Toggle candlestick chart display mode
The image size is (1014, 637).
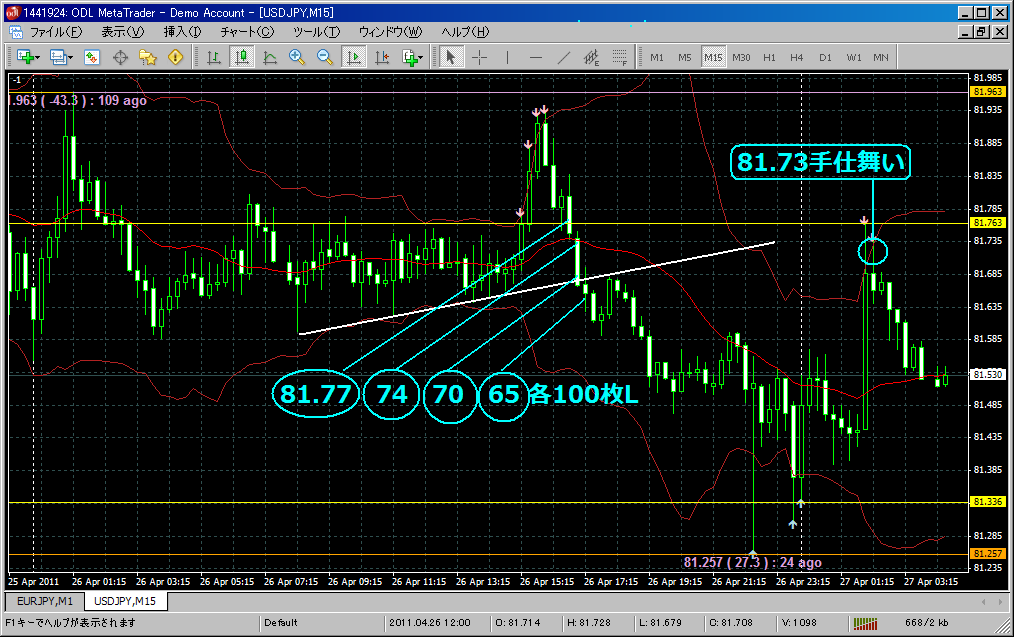[x=241, y=57]
